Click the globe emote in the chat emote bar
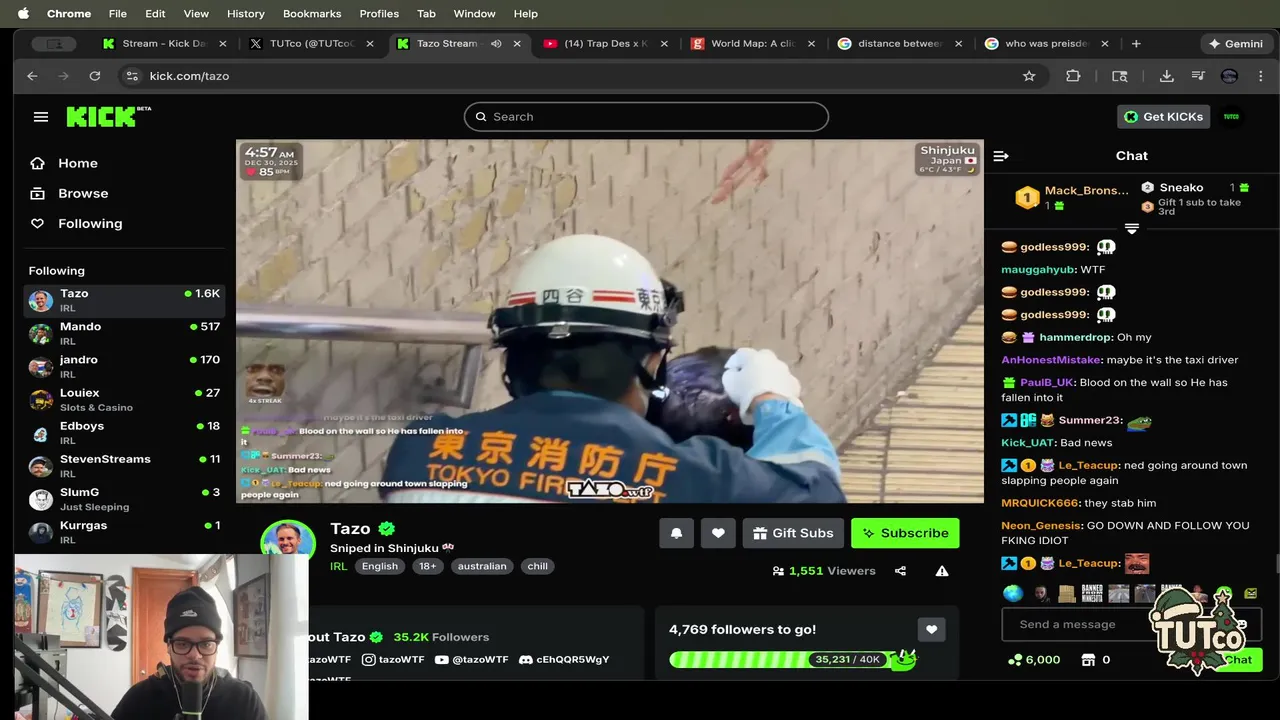Viewport: 1280px width, 720px height. click(x=1013, y=593)
